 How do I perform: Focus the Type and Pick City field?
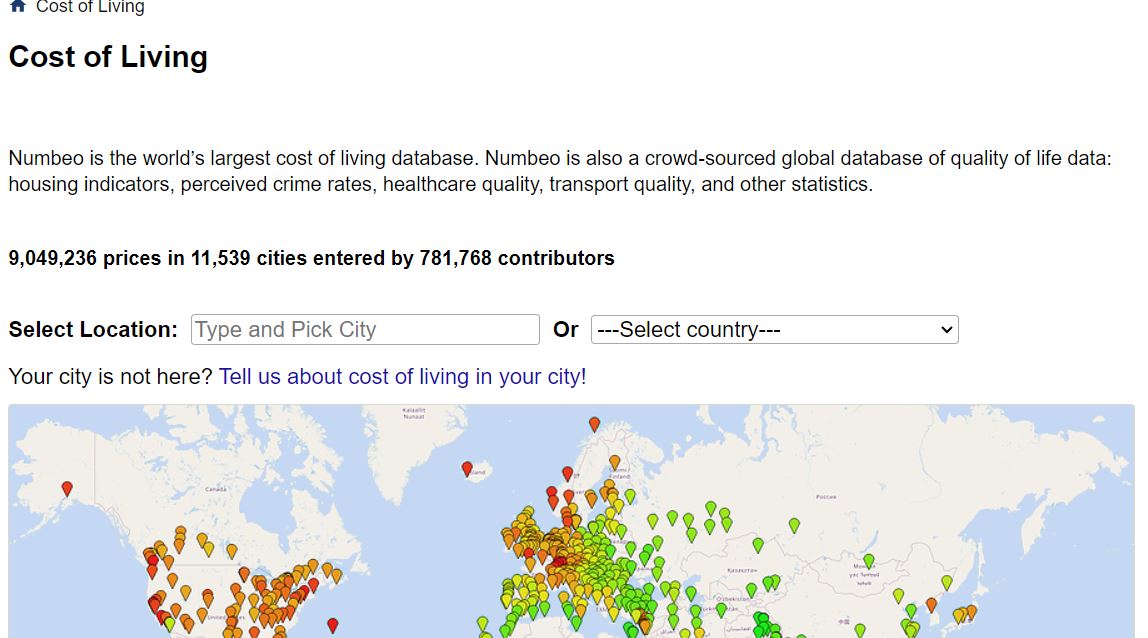click(x=365, y=330)
